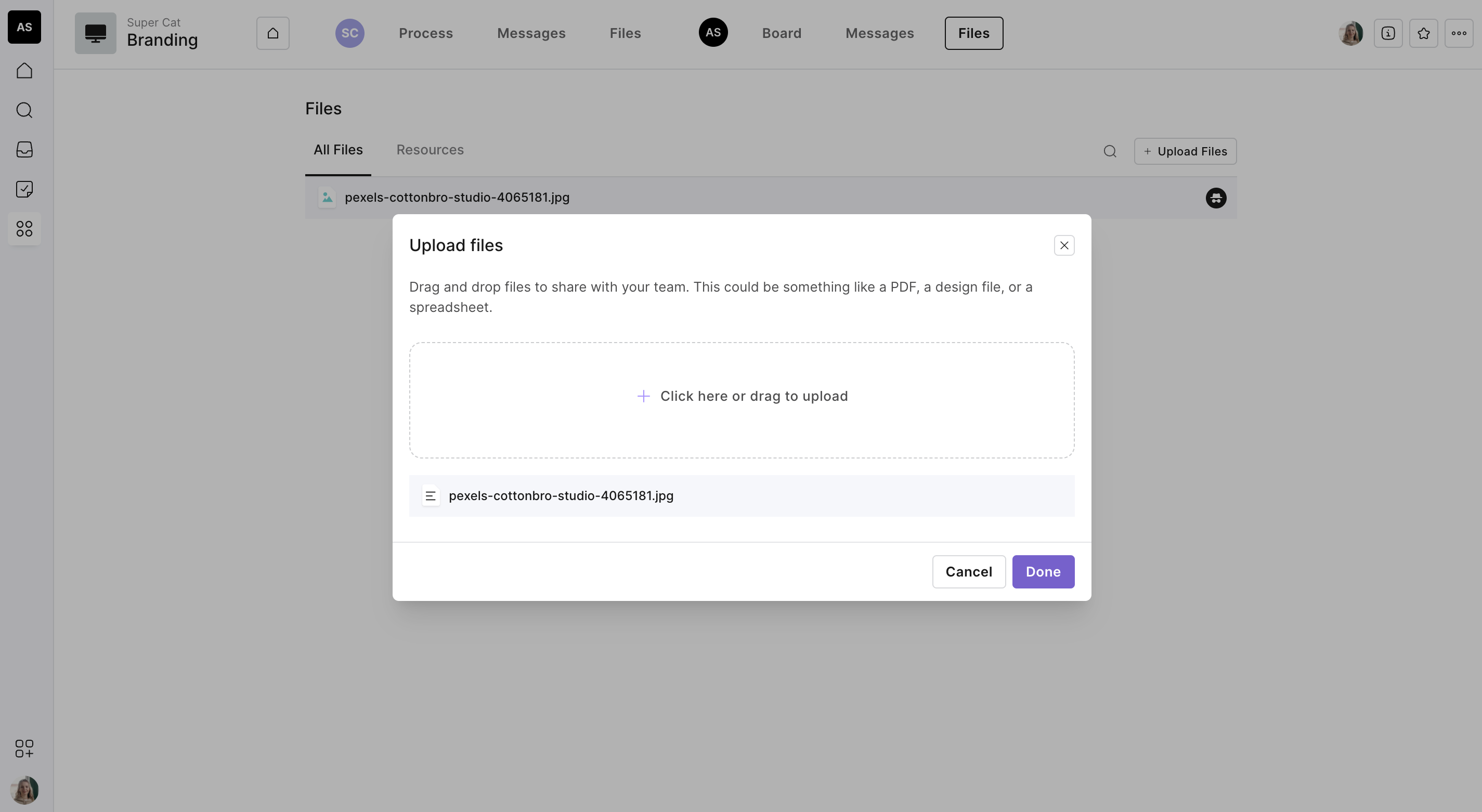The width and height of the screenshot is (1482, 812).
Task: Open the Process tab
Action: [426, 33]
